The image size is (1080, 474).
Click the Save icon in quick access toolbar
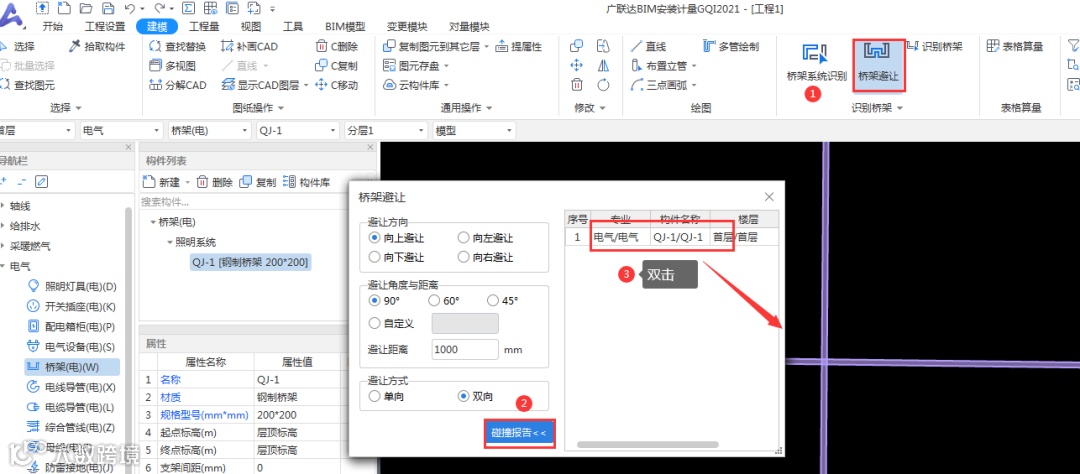pos(107,8)
